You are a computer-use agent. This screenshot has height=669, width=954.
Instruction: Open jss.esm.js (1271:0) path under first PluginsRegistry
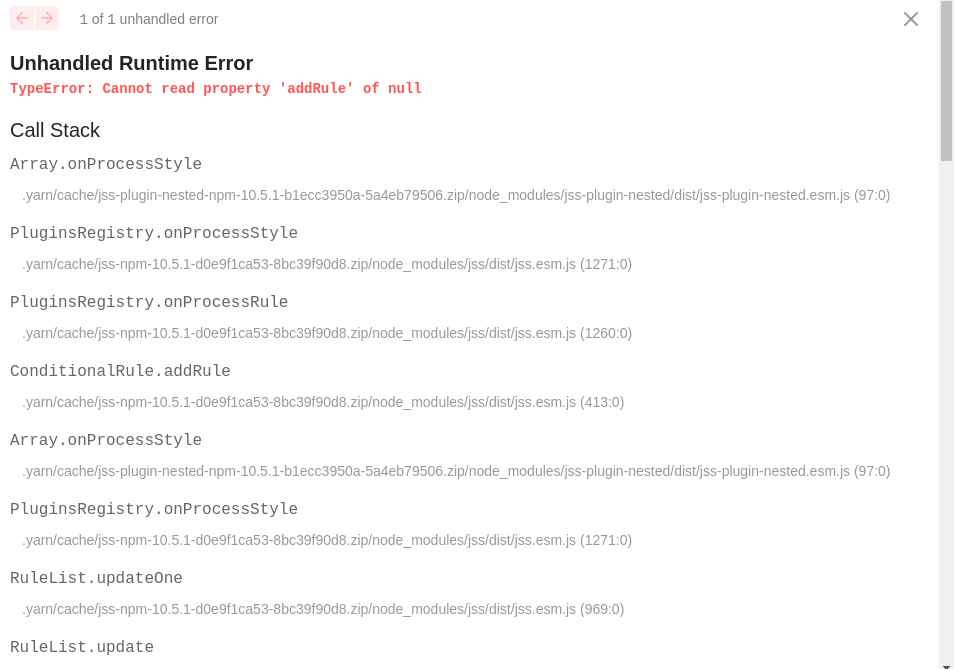(x=327, y=264)
